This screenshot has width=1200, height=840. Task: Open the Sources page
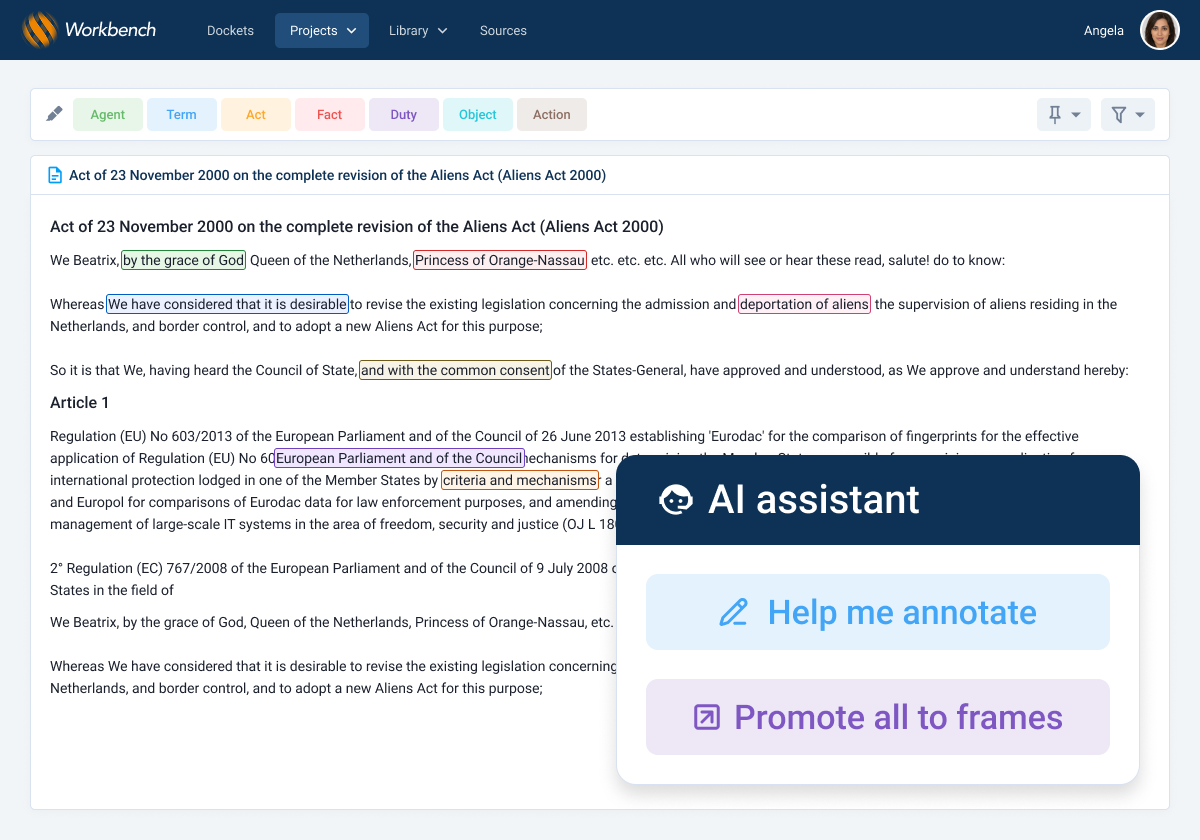[503, 30]
